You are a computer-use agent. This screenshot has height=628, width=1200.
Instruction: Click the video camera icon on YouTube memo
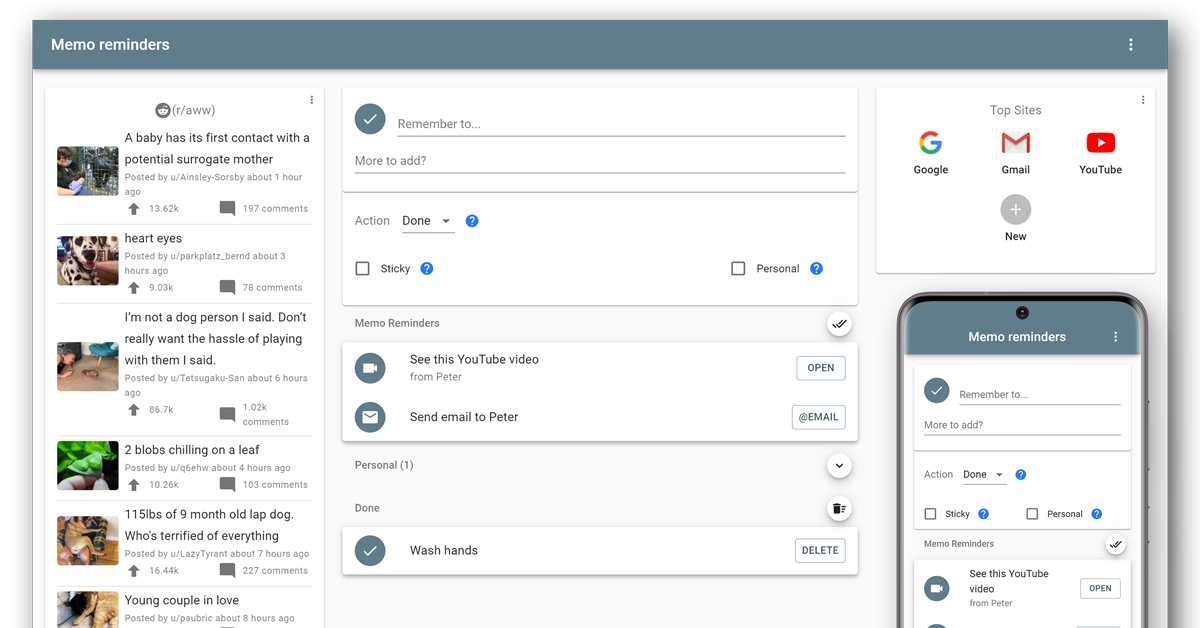370,368
